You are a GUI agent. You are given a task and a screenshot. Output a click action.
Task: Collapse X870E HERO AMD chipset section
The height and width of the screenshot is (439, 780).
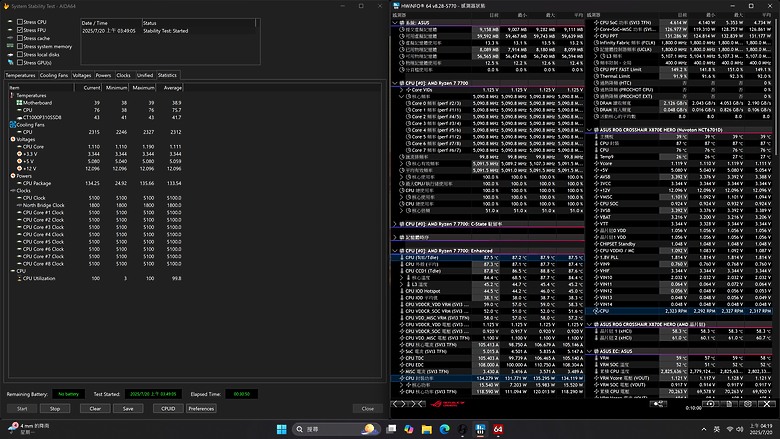(x=589, y=324)
